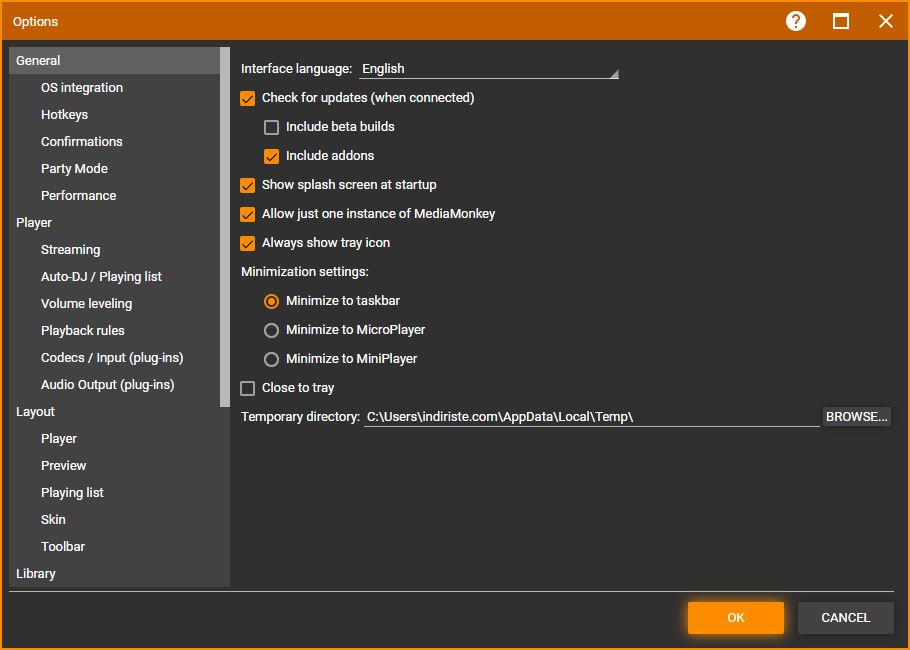The width and height of the screenshot is (910, 650).
Task: Select the Library category
Action: click(36, 573)
